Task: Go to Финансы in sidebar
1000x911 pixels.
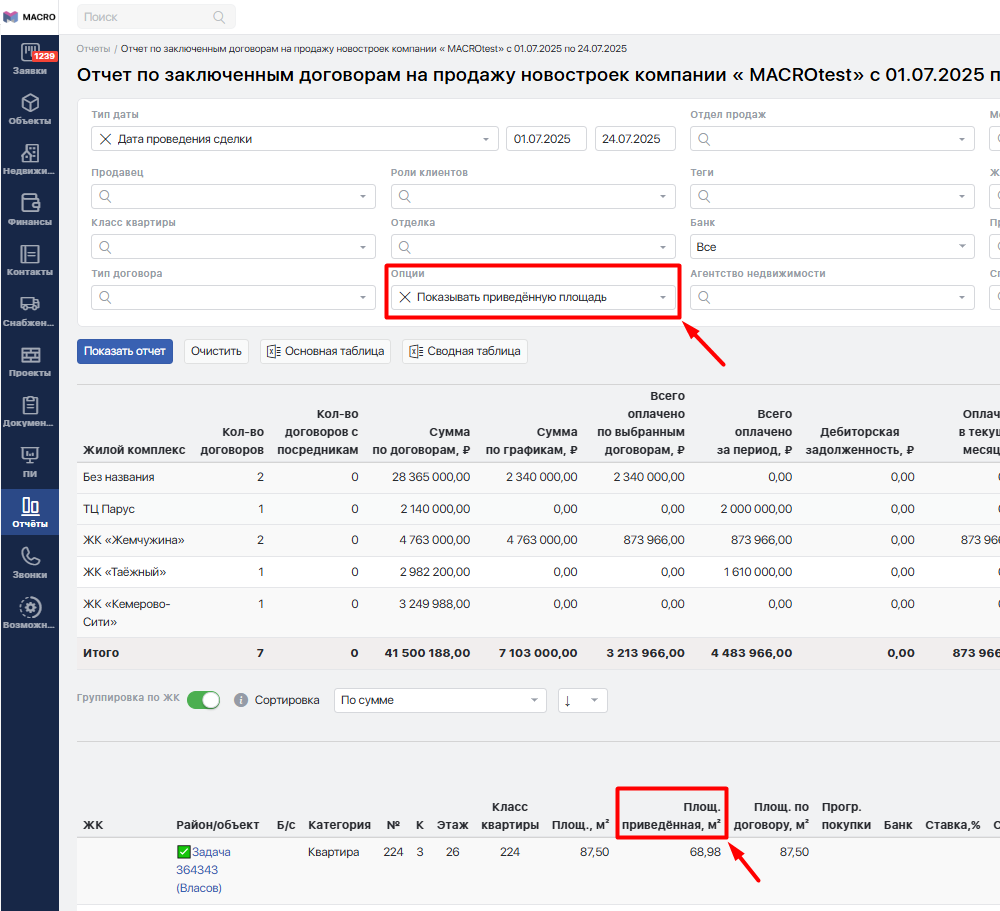Action: point(29,210)
